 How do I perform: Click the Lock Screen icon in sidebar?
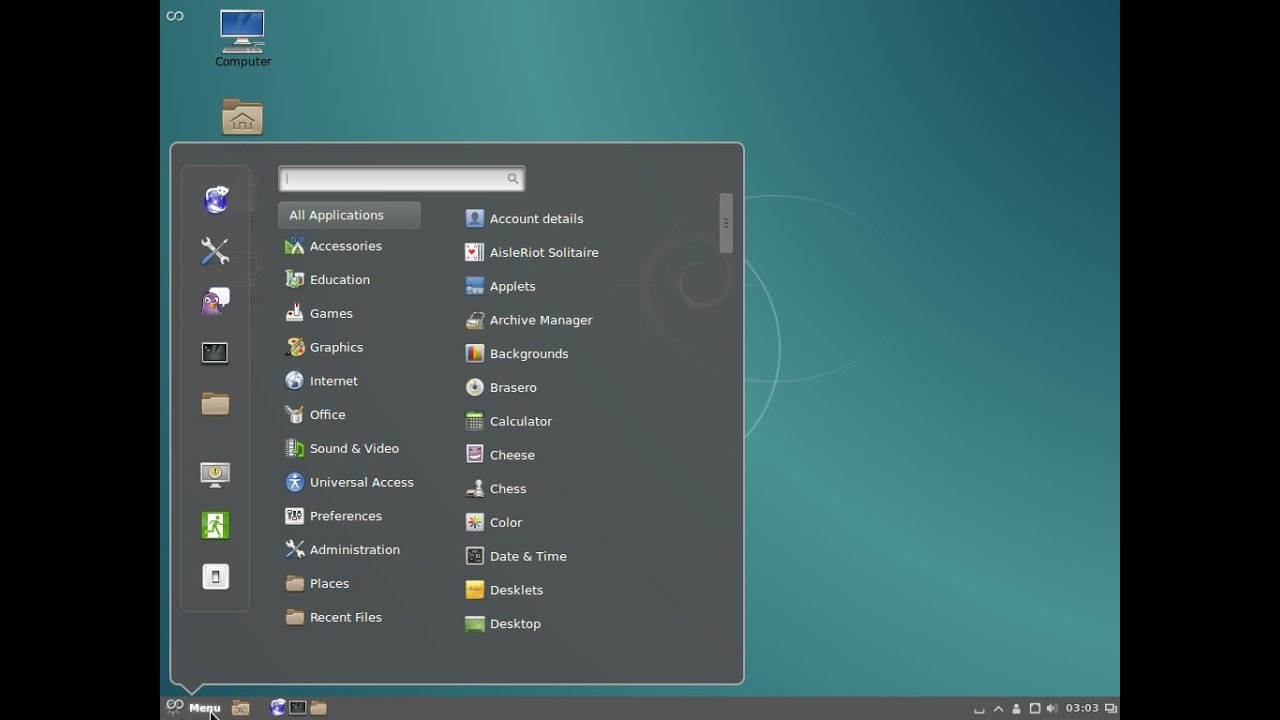[x=215, y=474]
